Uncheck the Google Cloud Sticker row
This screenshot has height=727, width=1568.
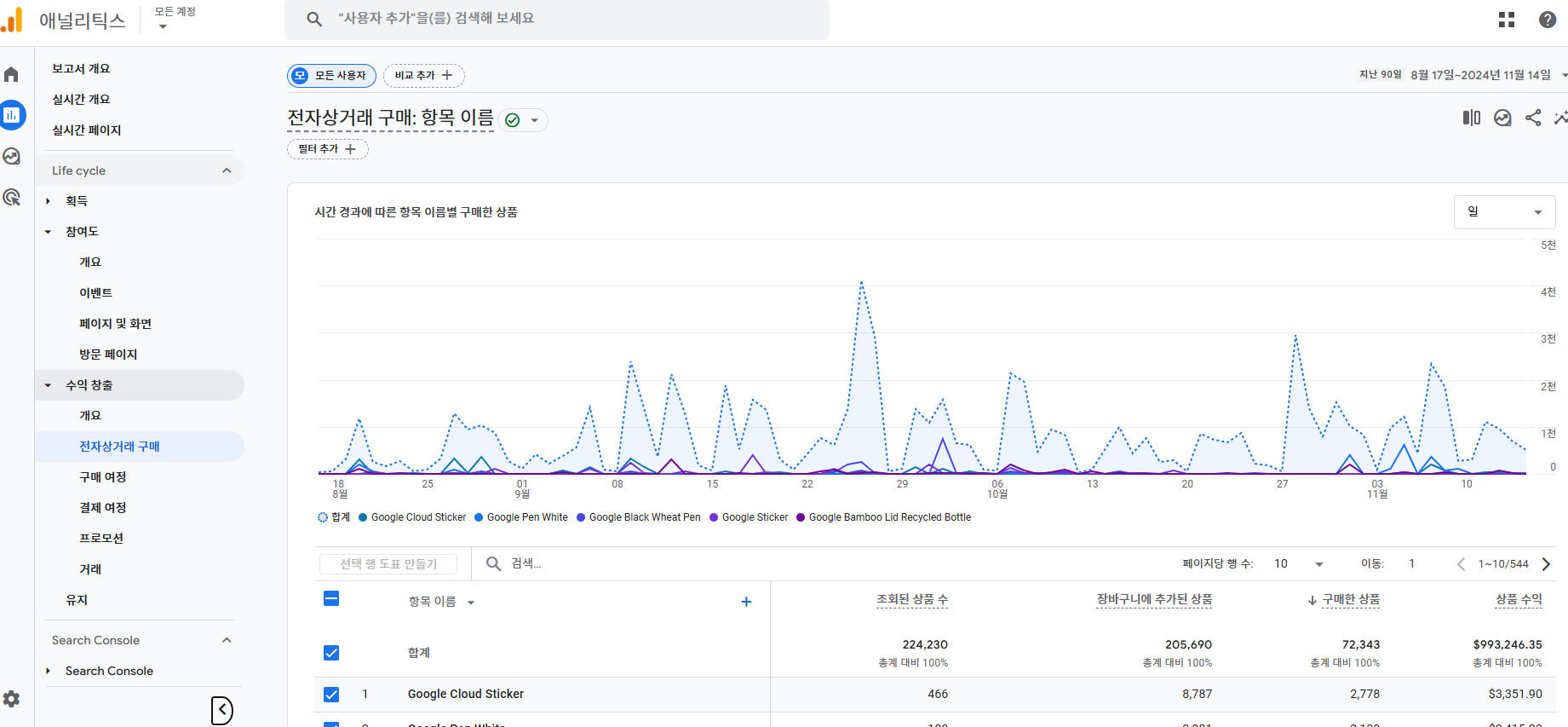click(x=331, y=695)
